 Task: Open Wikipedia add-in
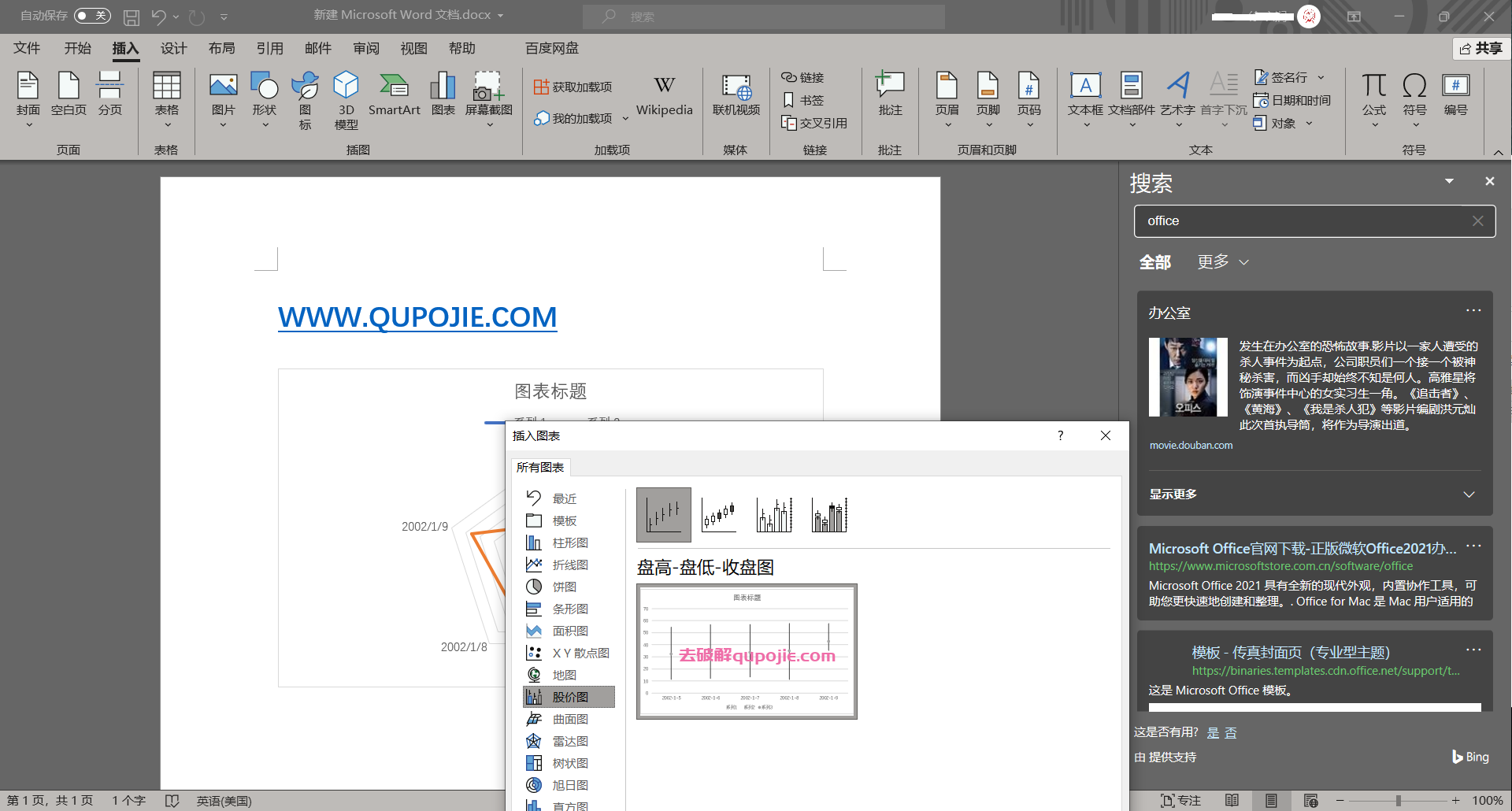[x=664, y=96]
